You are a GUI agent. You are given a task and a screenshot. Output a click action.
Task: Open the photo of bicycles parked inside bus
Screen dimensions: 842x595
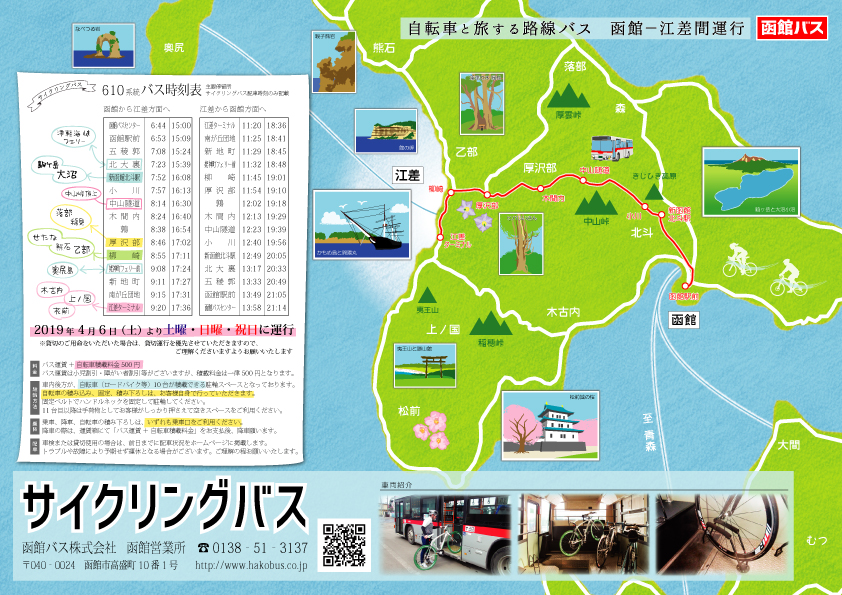click(583, 533)
